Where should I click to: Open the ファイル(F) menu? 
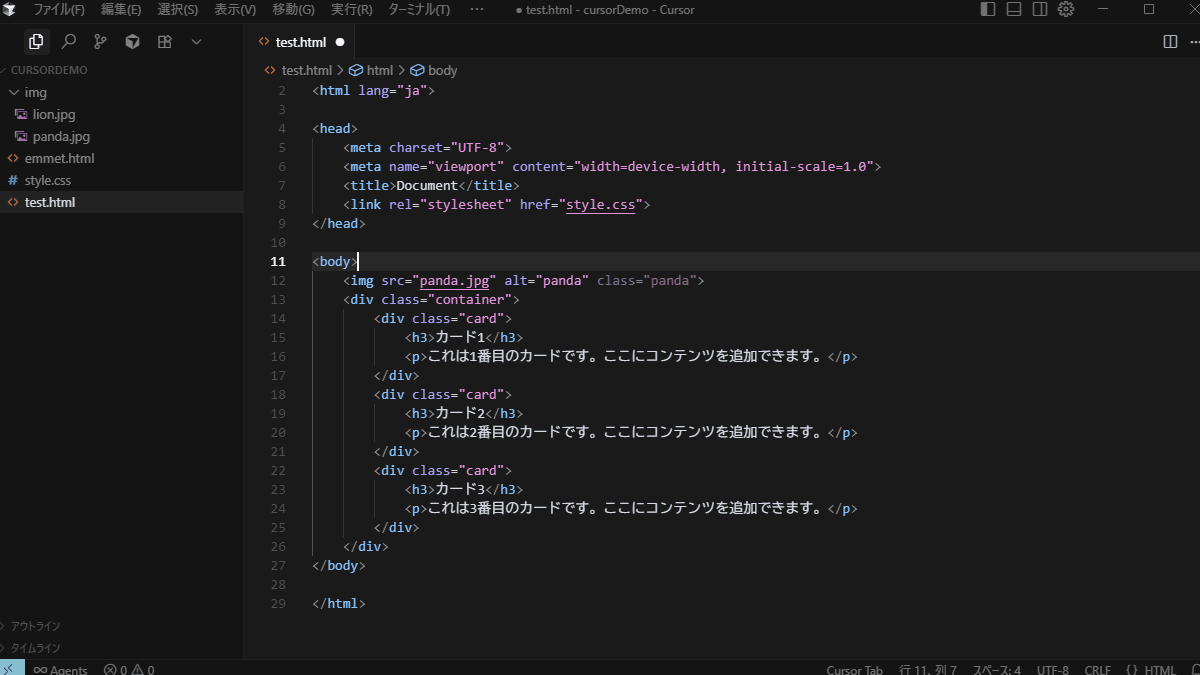[x=59, y=9]
